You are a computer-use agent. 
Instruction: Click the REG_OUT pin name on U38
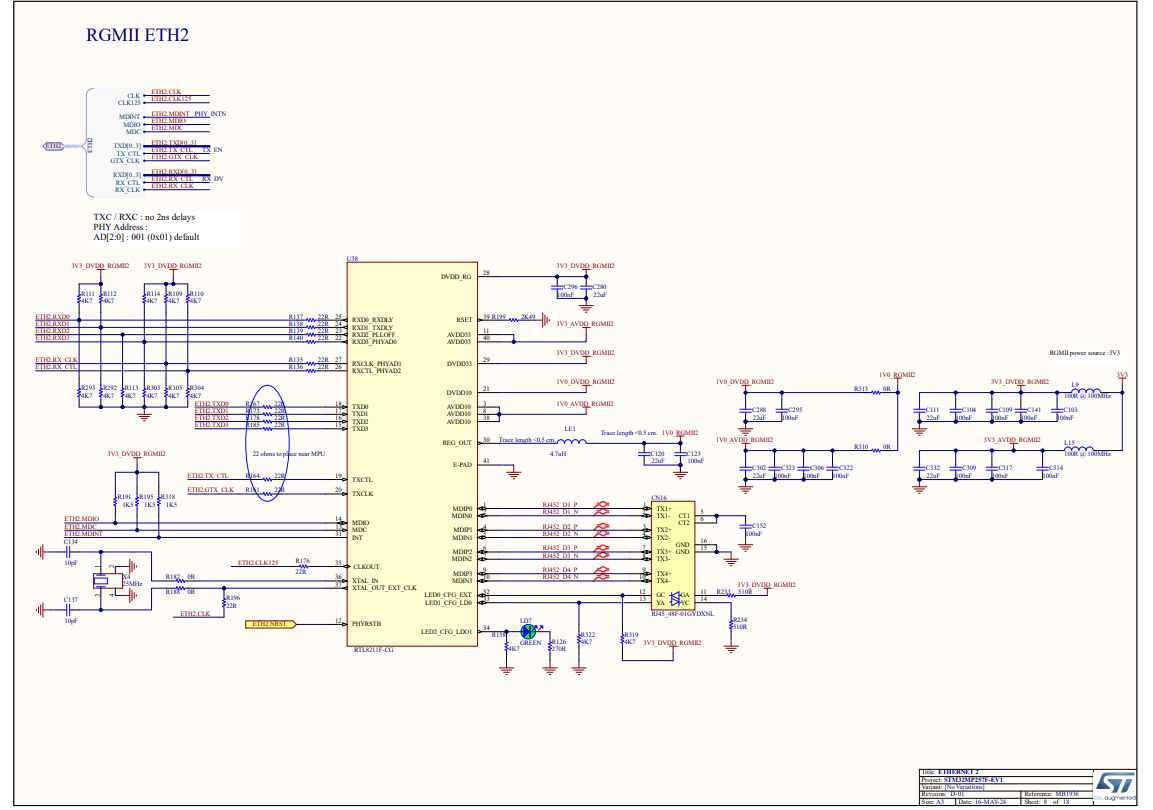[457, 442]
